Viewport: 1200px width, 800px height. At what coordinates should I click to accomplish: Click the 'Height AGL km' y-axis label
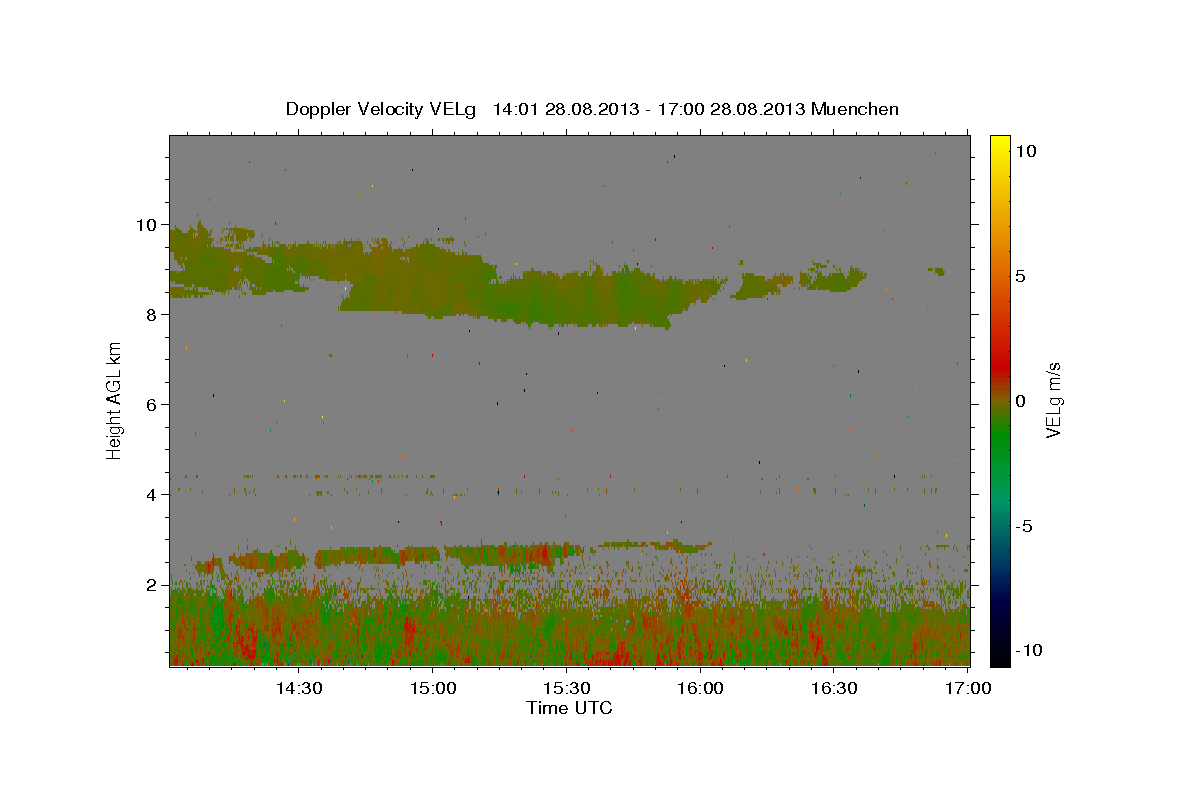point(115,400)
